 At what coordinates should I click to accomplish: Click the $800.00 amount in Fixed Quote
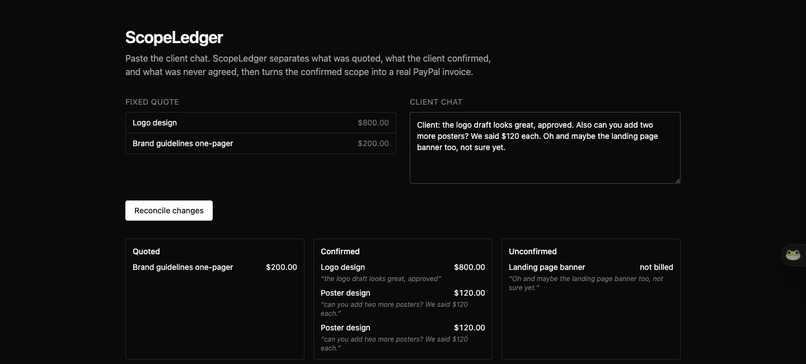[x=373, y=123]
